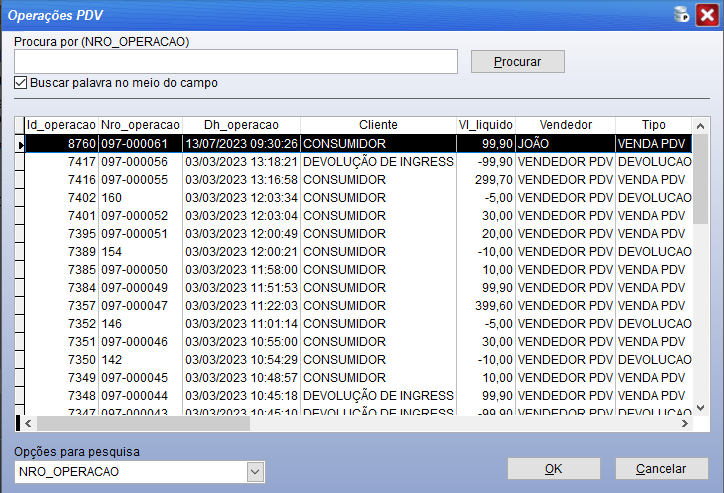This screenshot has height=493, width=724.
Task: Sort by Id_operacao column header
Action: (61, 125)
